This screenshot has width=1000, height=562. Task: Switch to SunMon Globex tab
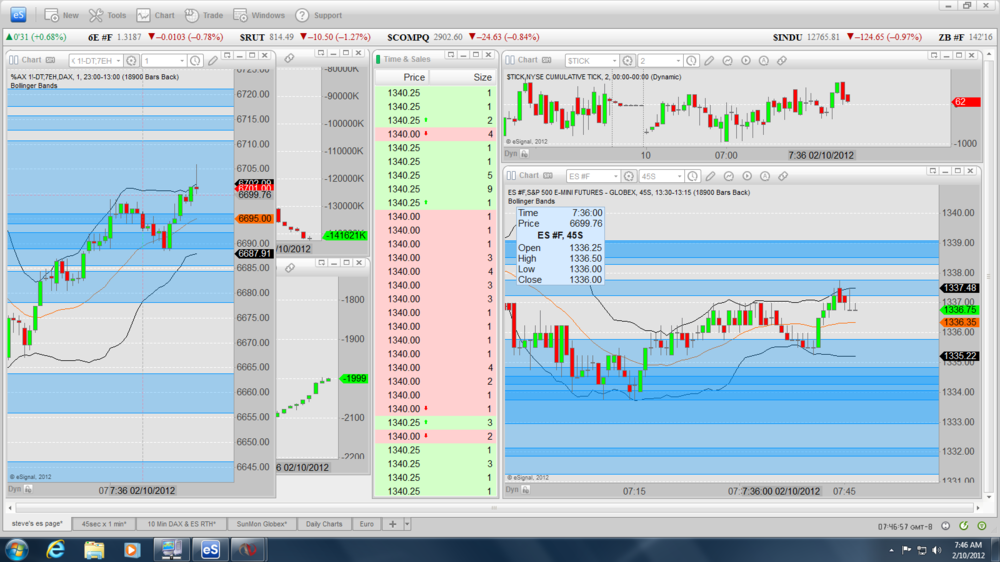click(x=261, y=524)
